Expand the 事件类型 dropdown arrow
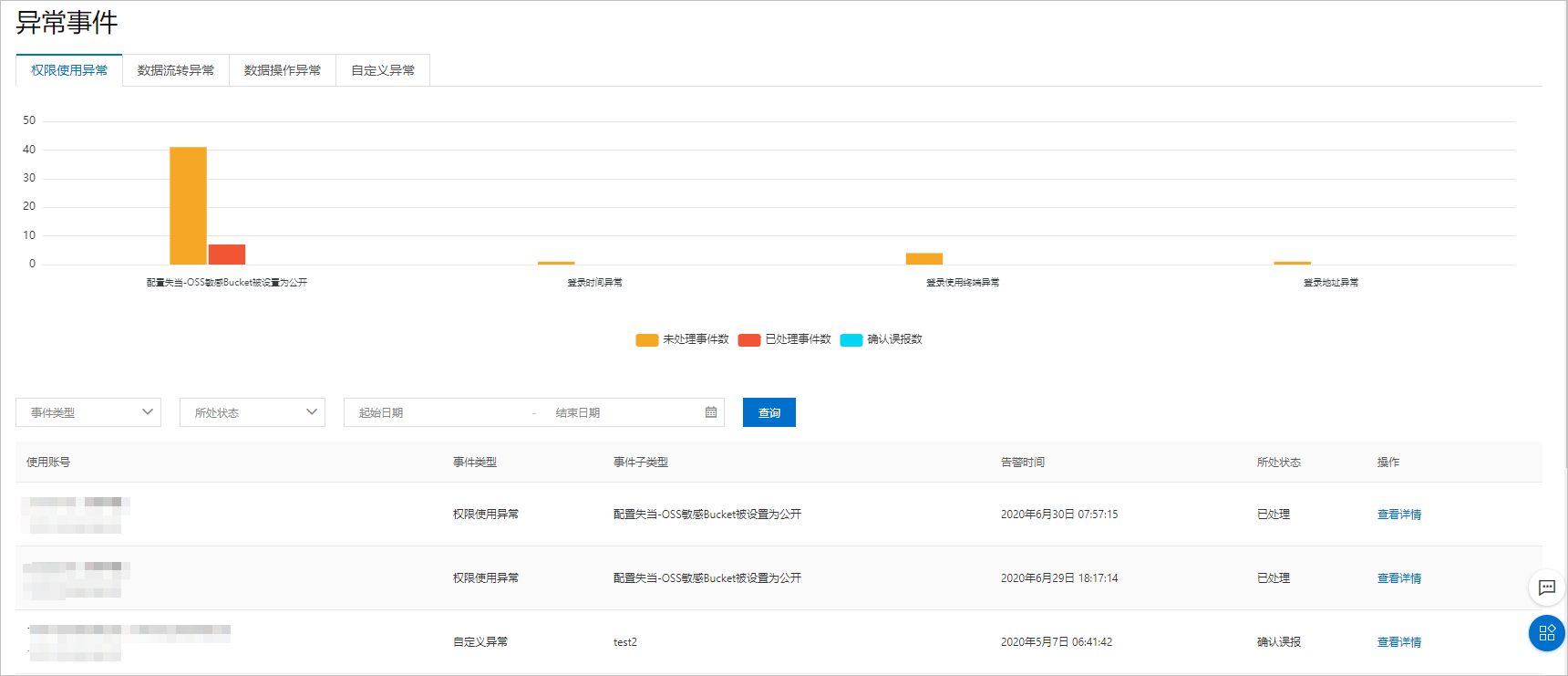1568x676 pixels. [148, 412]
